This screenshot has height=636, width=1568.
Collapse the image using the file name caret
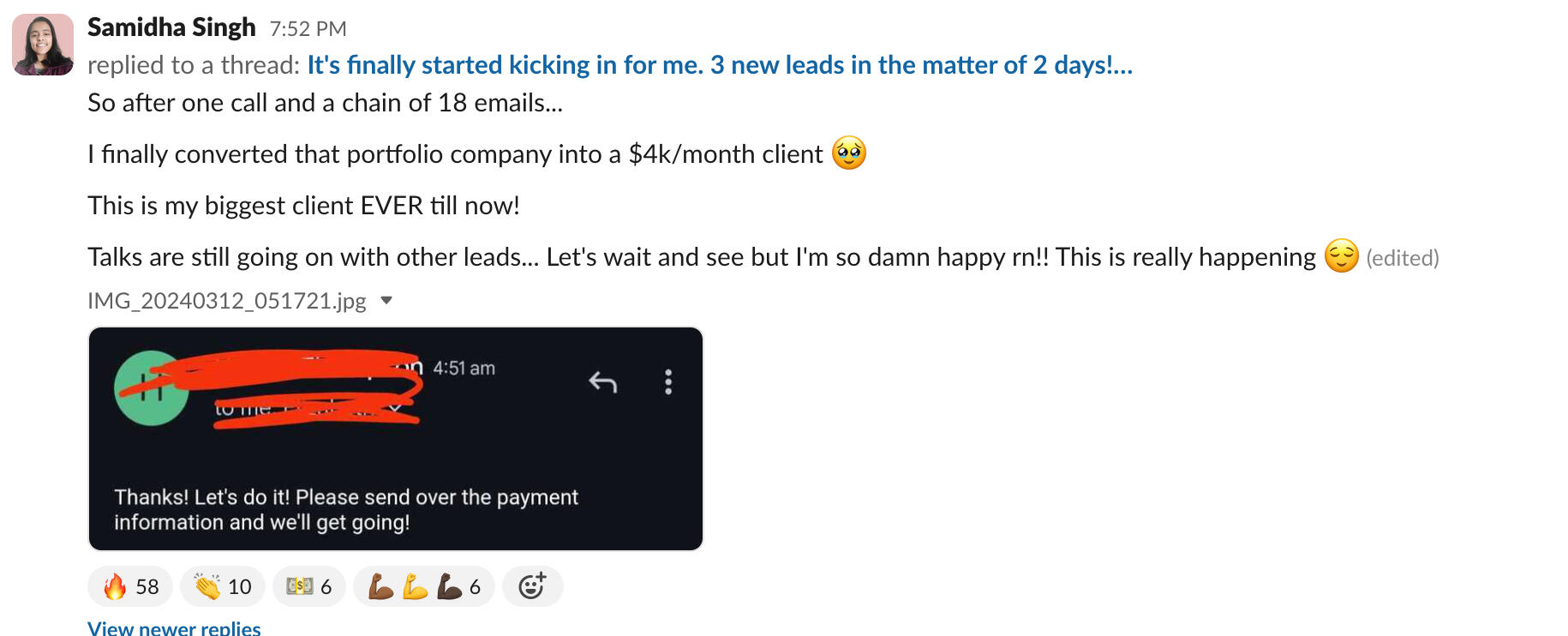pos(386,301)
